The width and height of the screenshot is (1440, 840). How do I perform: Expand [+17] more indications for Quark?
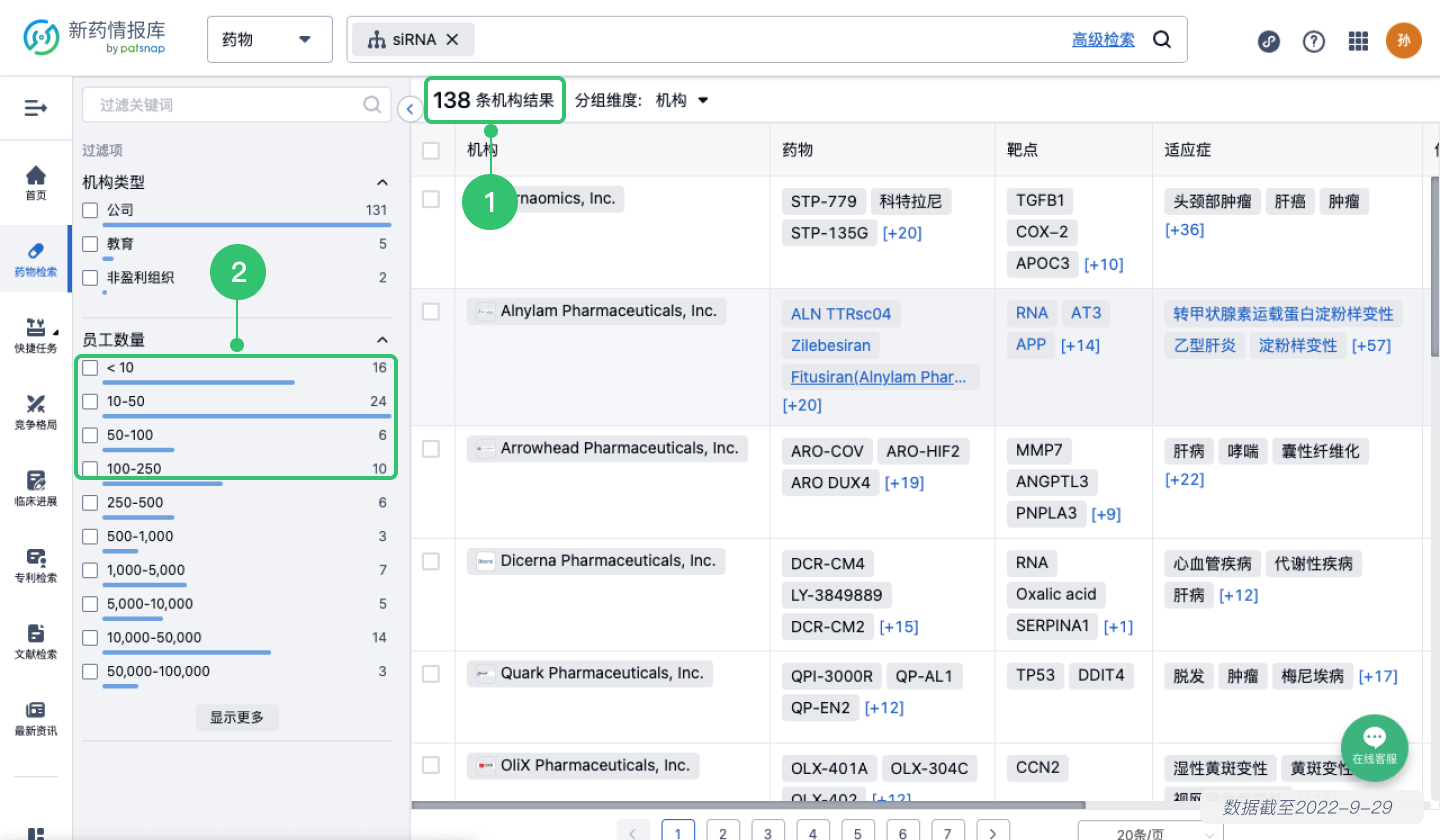point(1378,677)
